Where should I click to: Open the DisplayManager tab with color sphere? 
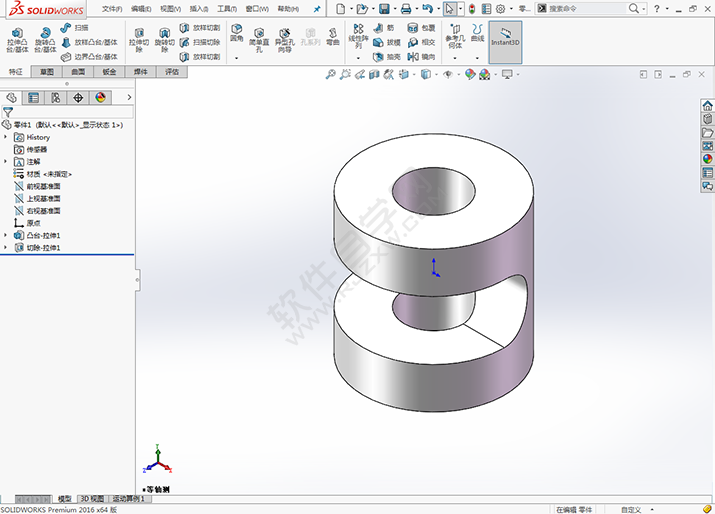pyautogui.click(x=100, y=97)
